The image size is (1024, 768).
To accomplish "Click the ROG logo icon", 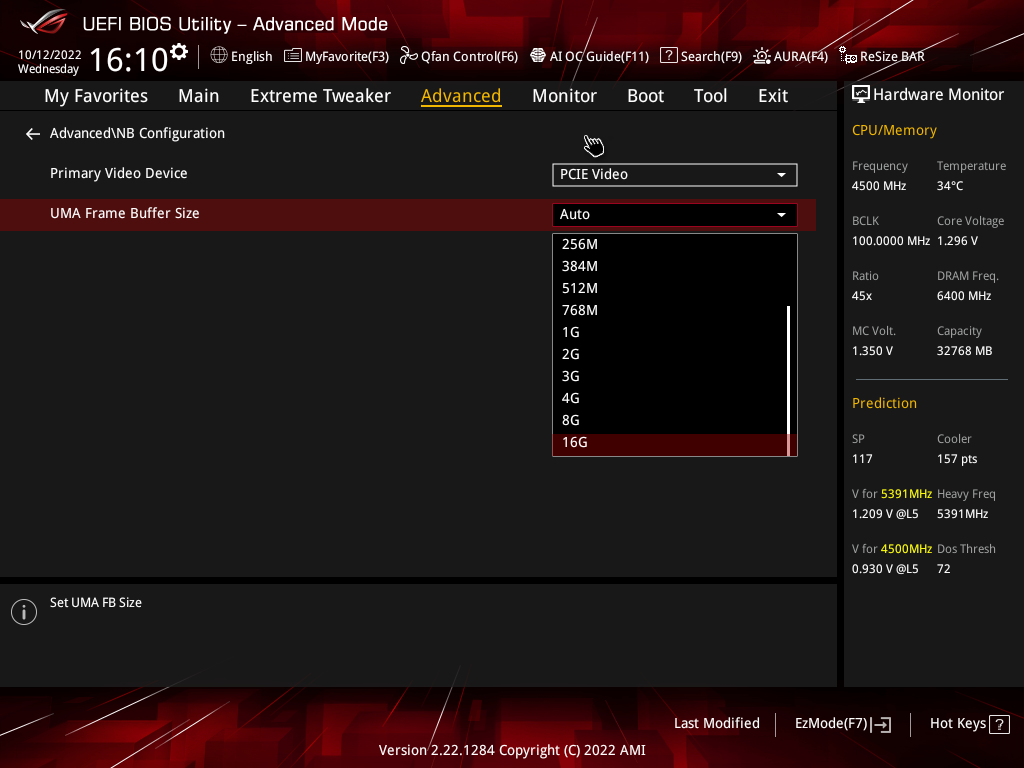I will 44,22.
